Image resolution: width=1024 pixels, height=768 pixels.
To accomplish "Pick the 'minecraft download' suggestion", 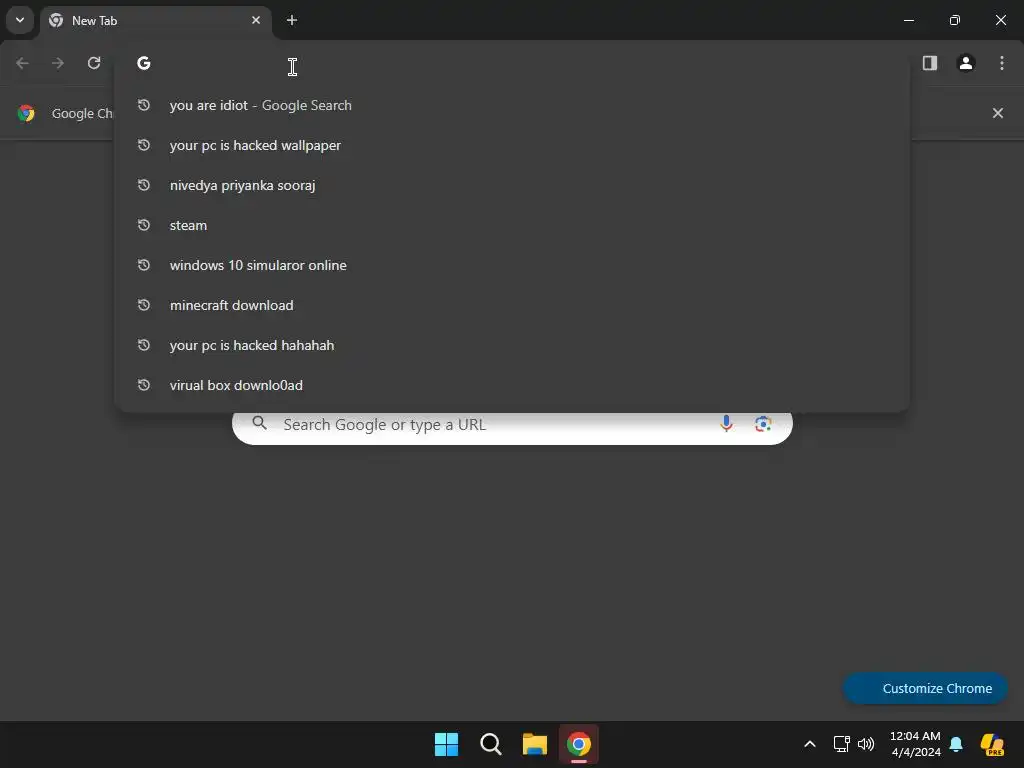I will [512, 305].
